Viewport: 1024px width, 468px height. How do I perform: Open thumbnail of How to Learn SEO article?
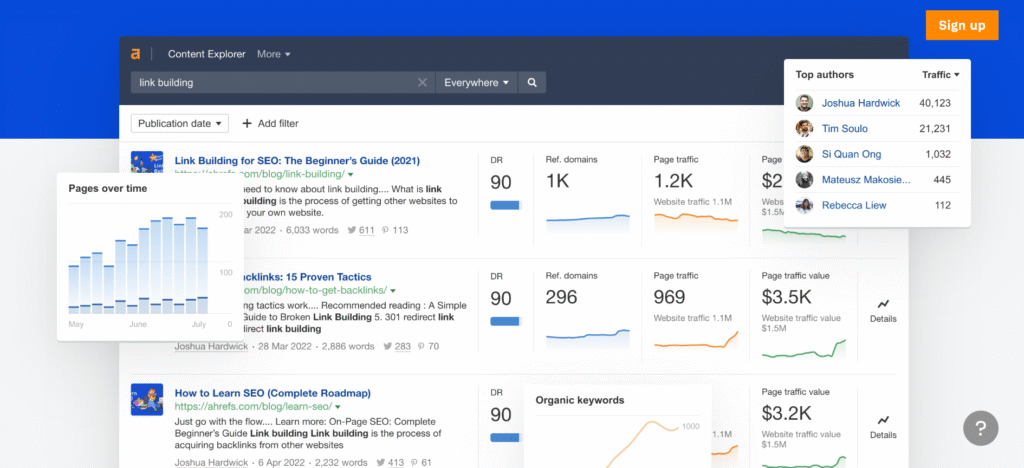click(146, 399)
